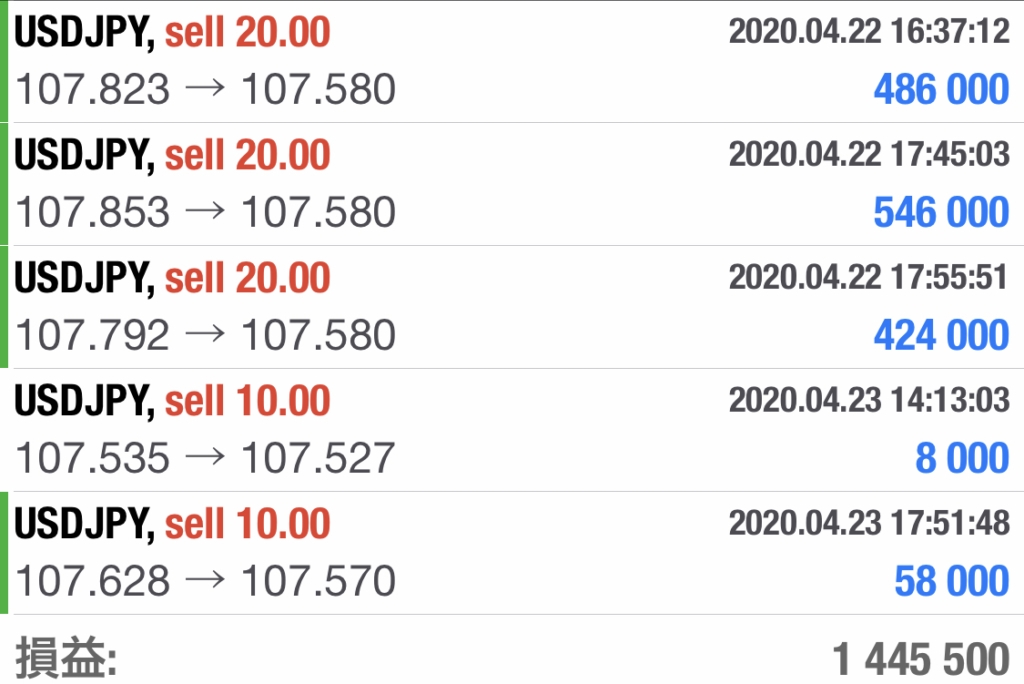
Task: Click timestamp 2020.04.22 16:37:12
Action: click(x=869, y=31)
